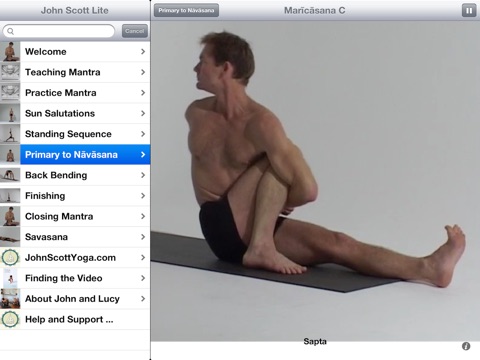Image resolution: width=480 pixels, height=360 pixels.
Task: Tap the Savasana row thumbnail
Action: pyautogui.click(x=10, y=237)
